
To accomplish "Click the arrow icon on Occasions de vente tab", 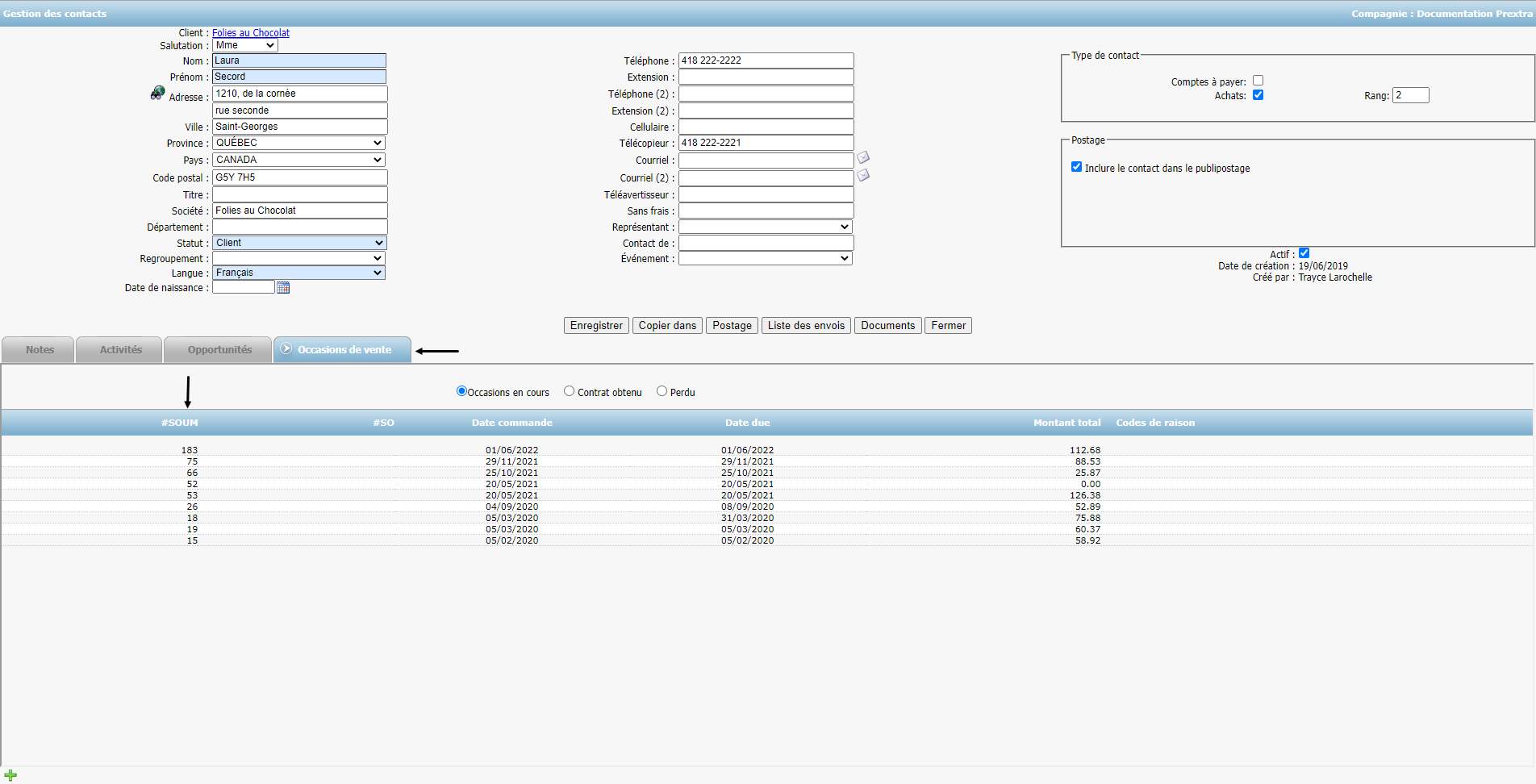I will click(286, 348).
